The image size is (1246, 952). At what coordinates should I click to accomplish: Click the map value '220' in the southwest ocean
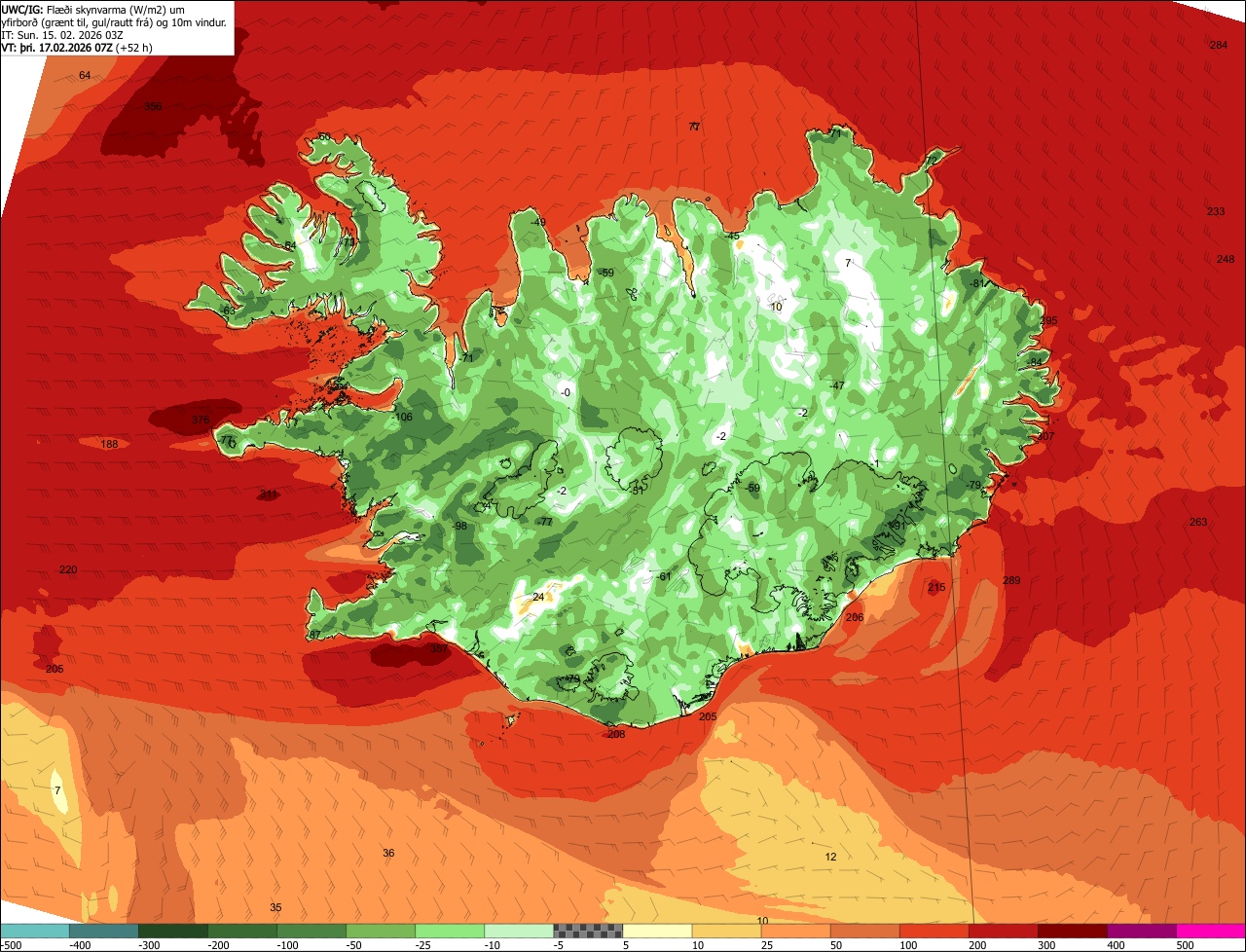pos(67,570)
